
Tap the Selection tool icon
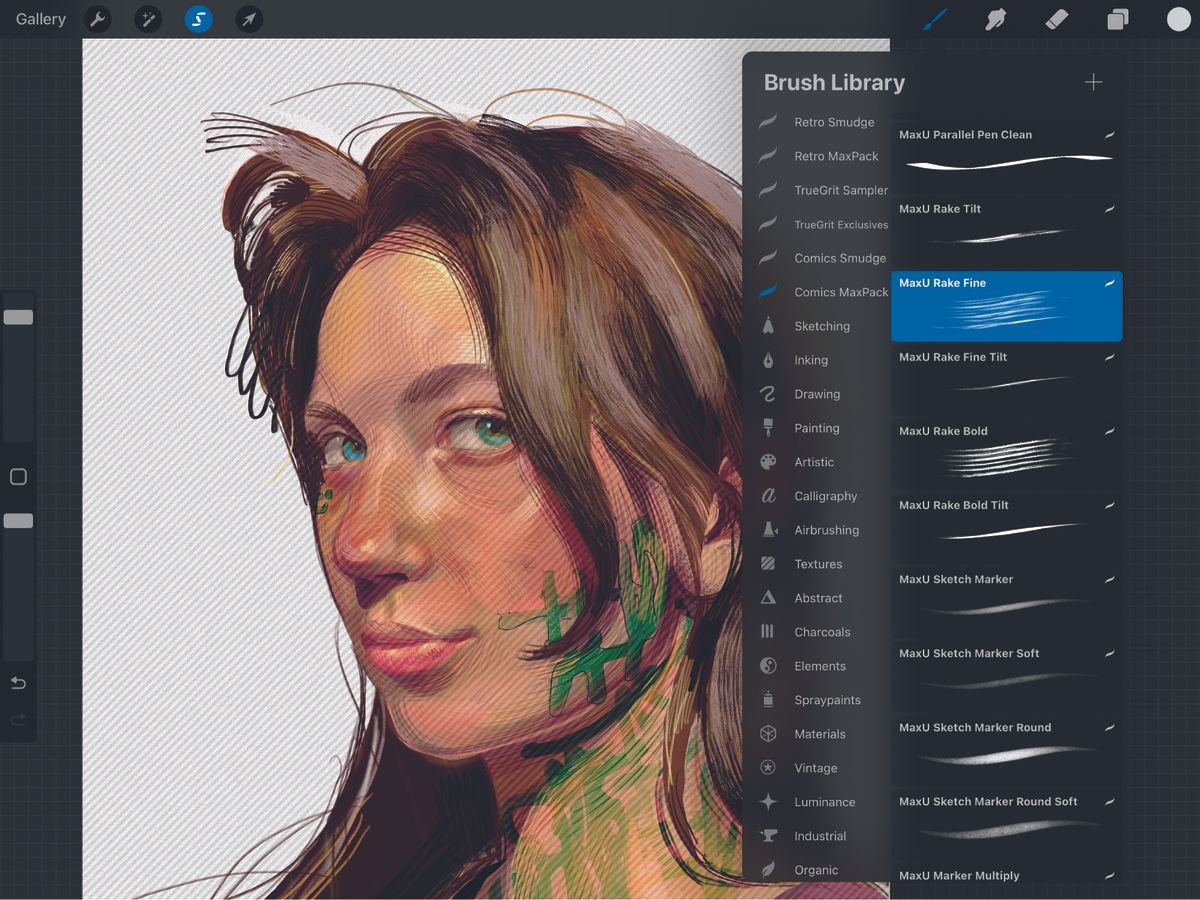198,19
